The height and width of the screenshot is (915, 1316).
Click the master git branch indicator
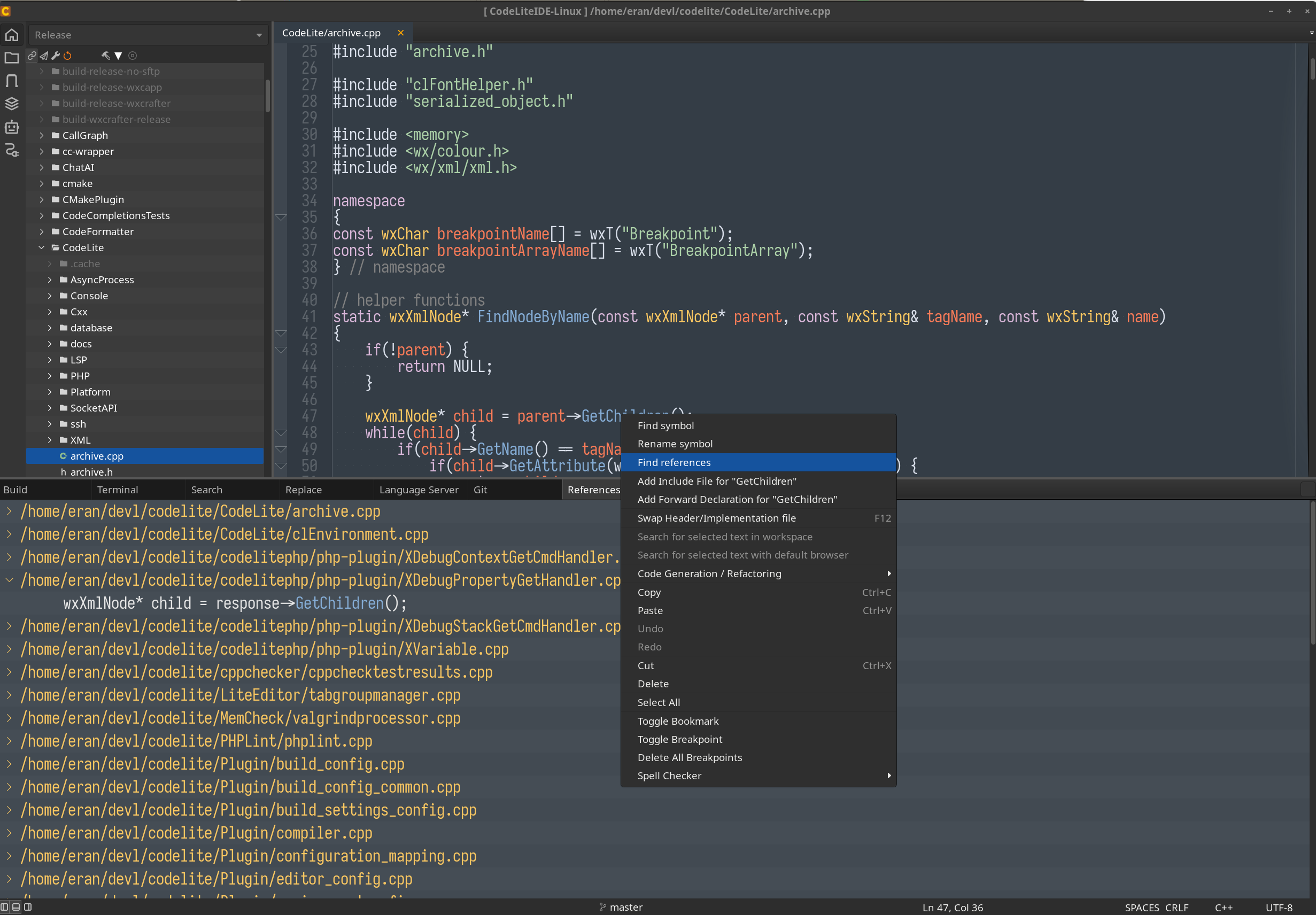tap(621, 908)
